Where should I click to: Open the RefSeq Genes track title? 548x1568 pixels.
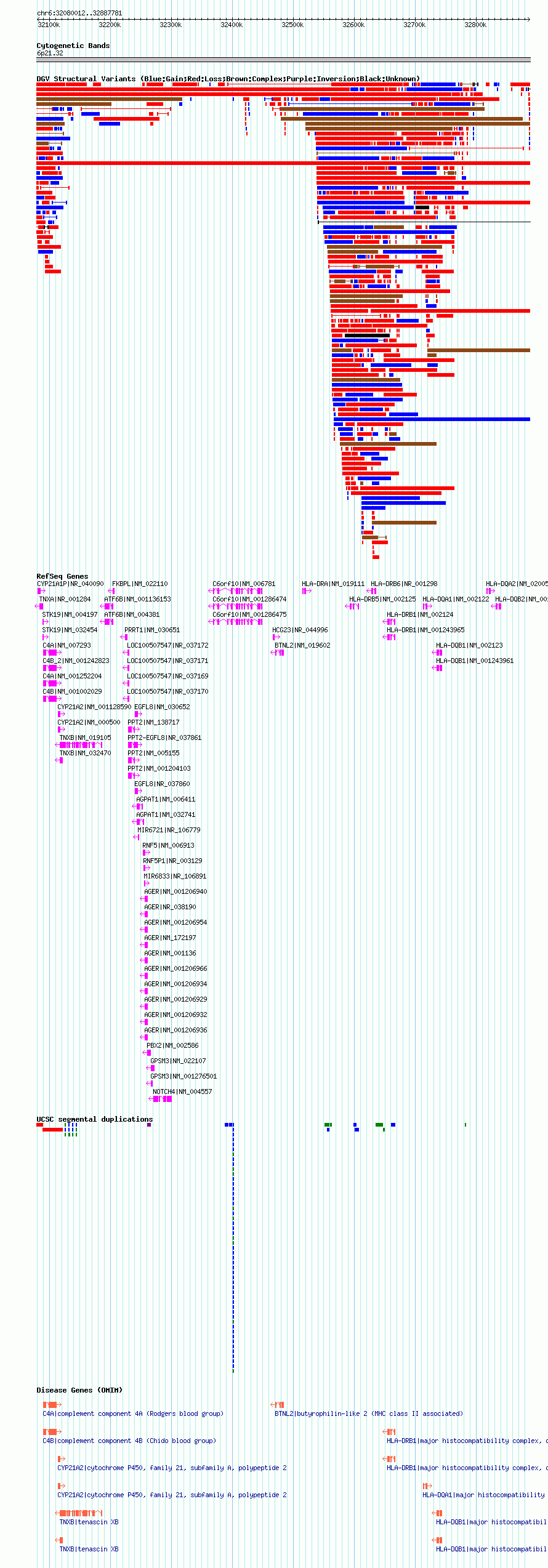click(62, 576)
